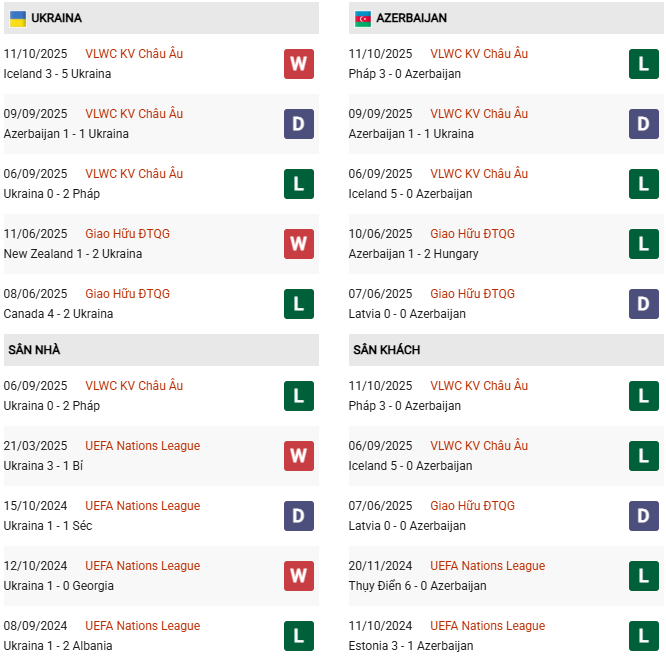Click the L badge for Thụy Điển 6 - 0 Azerbaijan
The width and height of the screenshot is (666, 660).
(x=643, y=576)
